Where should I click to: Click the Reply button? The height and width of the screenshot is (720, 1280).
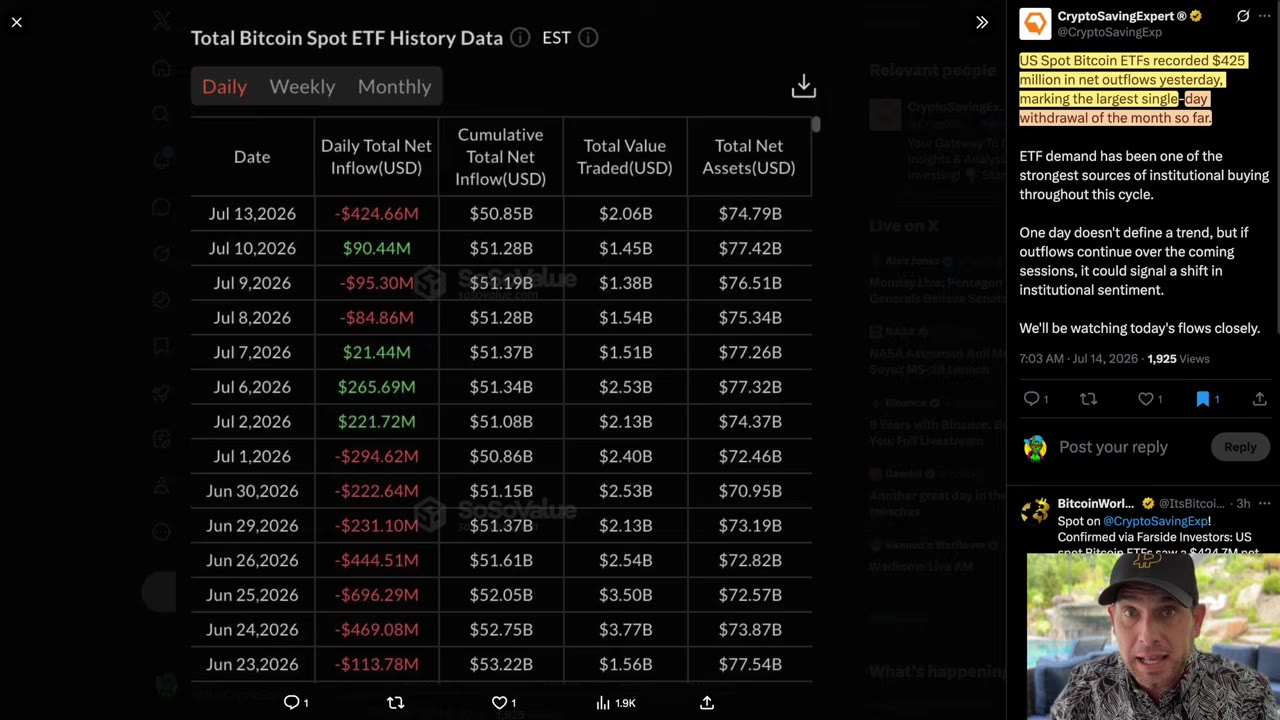[x=1240, y=447]
